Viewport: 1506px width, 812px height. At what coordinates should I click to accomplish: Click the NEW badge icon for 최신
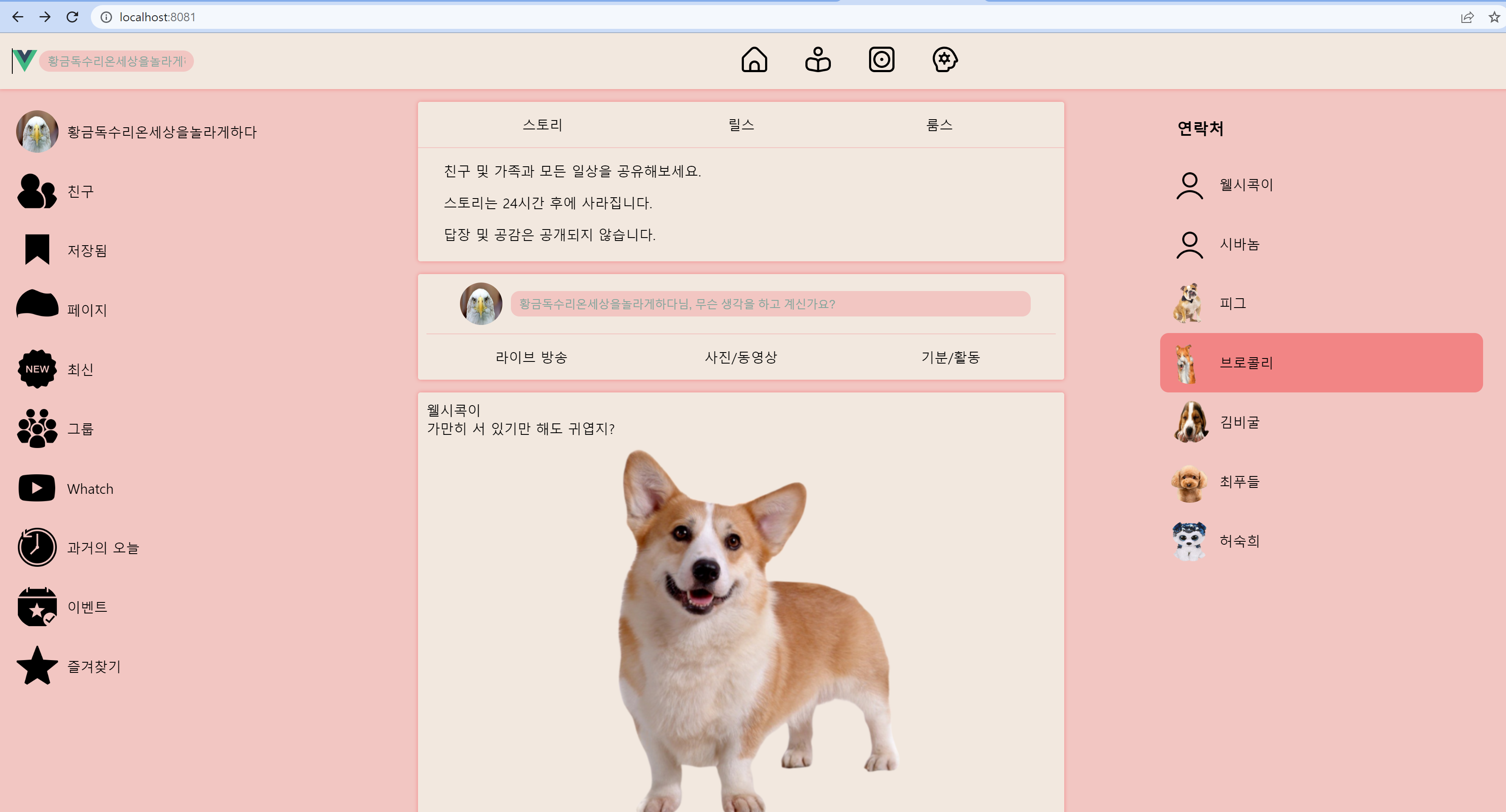pos(37,369)
